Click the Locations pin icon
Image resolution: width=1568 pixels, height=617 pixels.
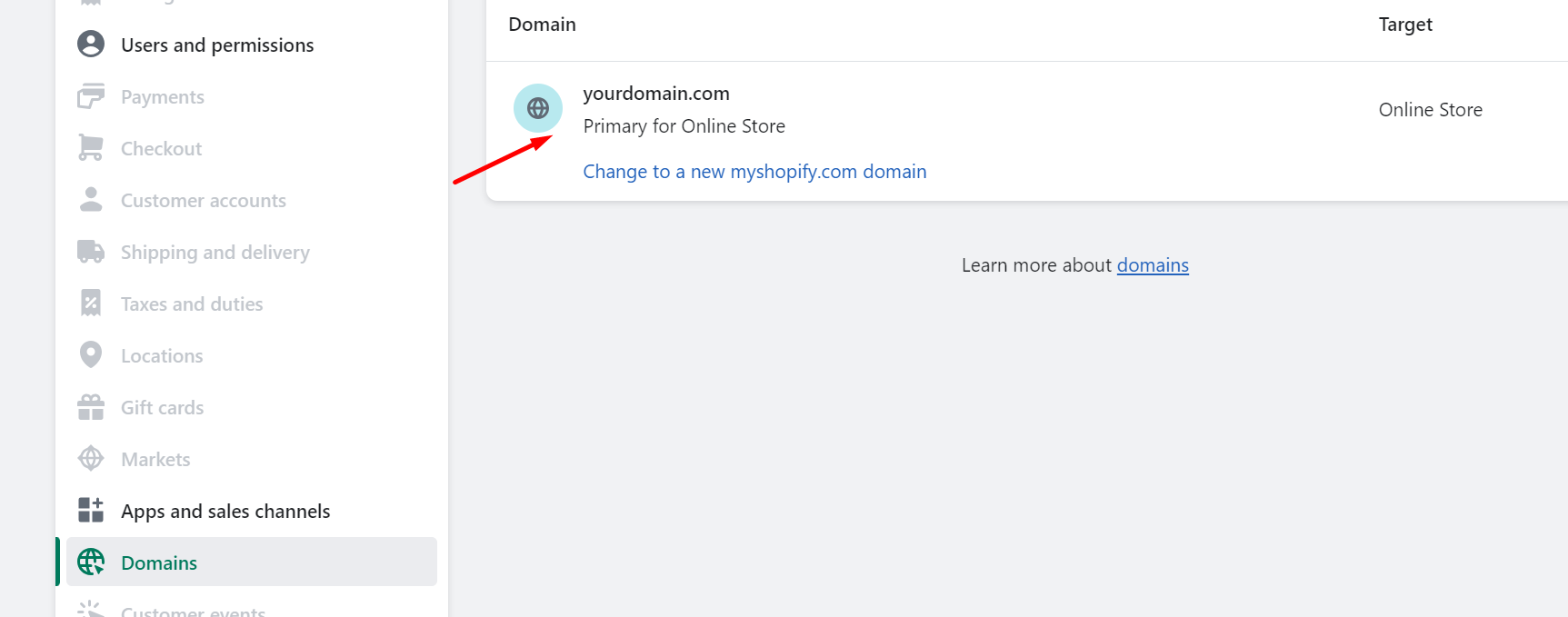[x=91, y=355]
